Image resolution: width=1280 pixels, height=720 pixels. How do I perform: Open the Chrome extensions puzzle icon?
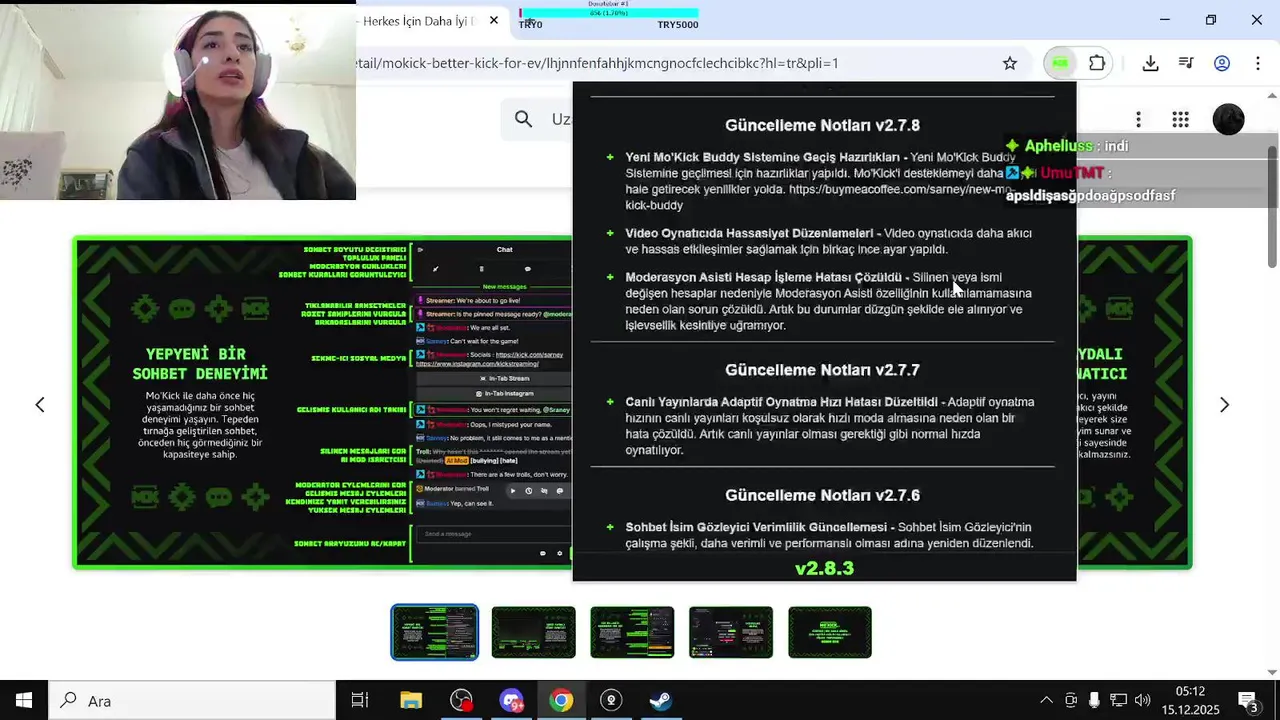coord(1097,63)
